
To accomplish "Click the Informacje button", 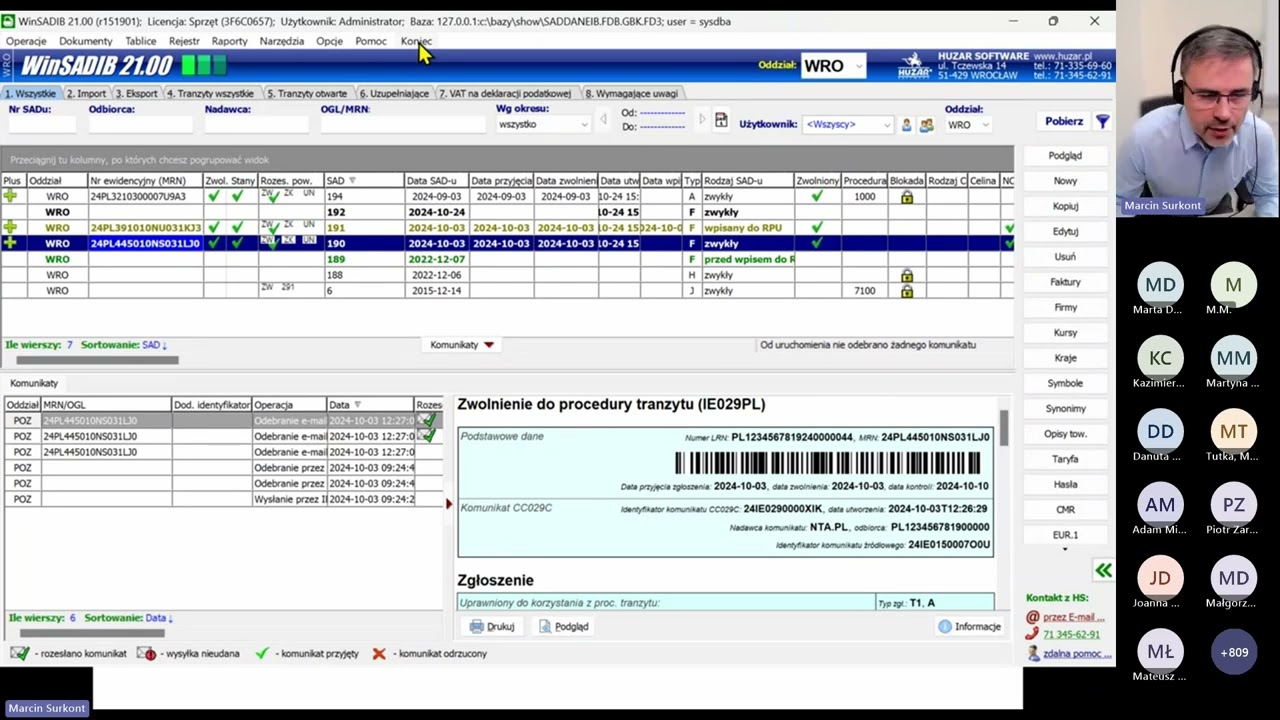I will 969,627.
